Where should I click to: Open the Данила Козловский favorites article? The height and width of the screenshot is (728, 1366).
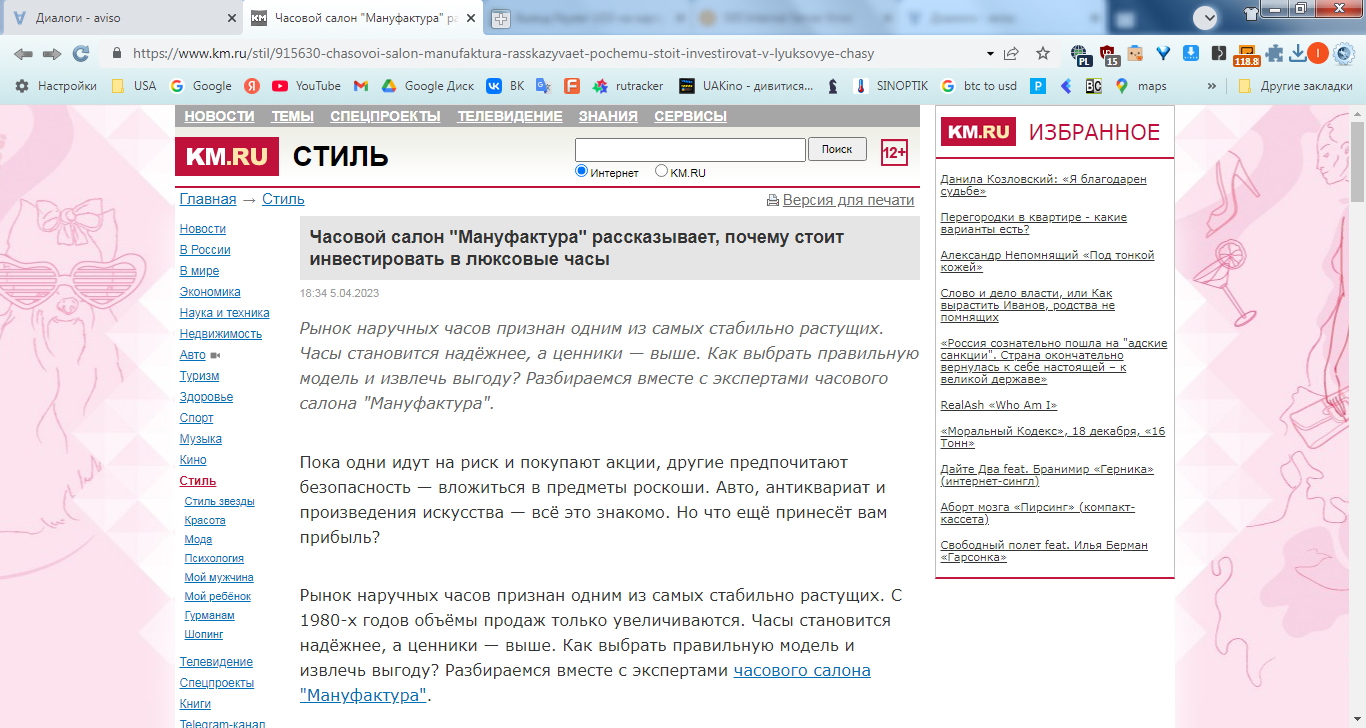(x=1043, y=185)
